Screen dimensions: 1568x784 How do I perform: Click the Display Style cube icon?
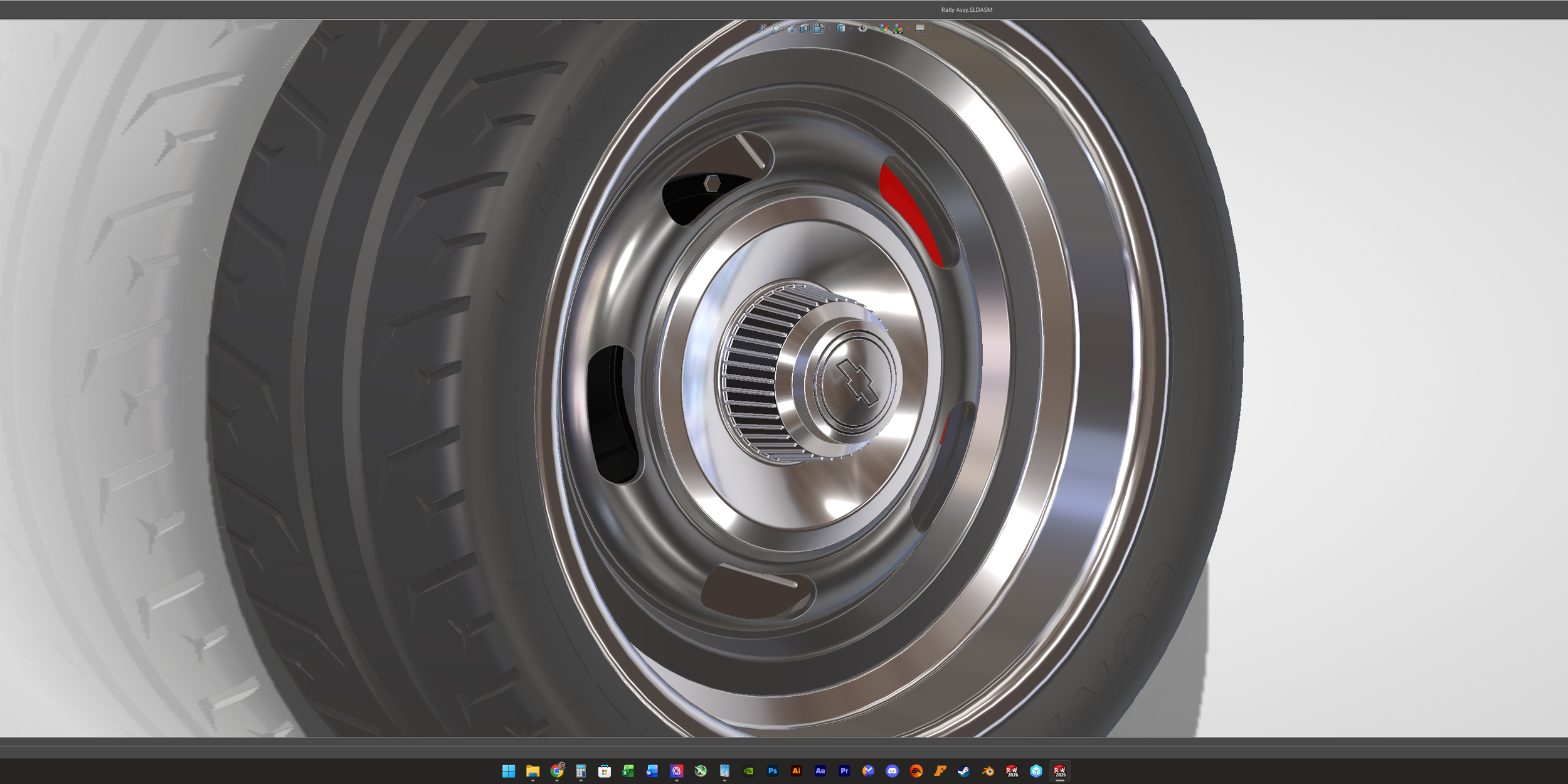841,28
